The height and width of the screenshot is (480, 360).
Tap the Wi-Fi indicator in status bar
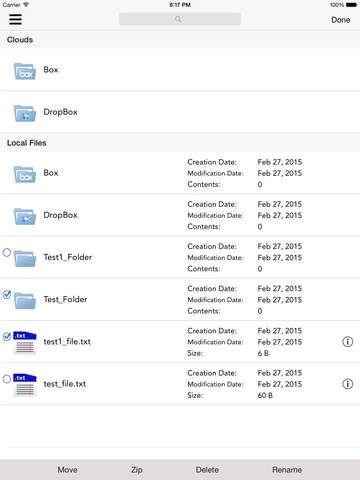tap(26, 5)
